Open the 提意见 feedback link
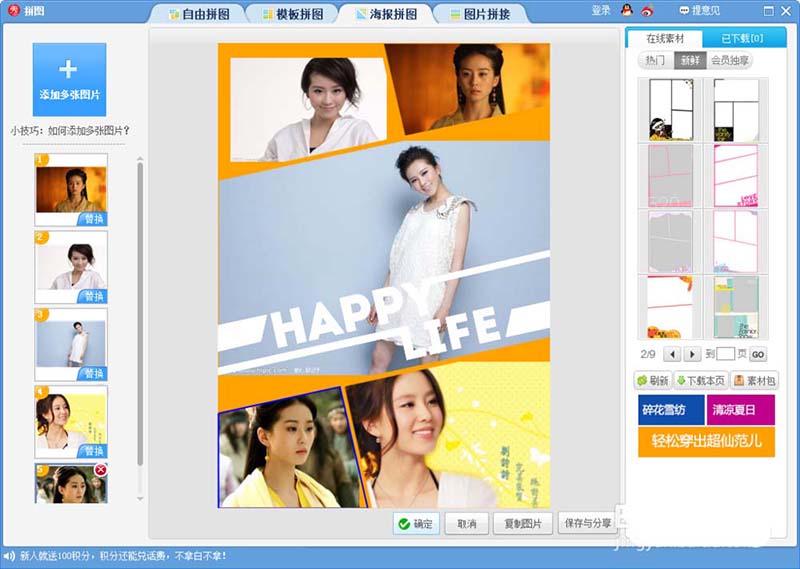The image size is (800, 569). (x=700, y=10)
